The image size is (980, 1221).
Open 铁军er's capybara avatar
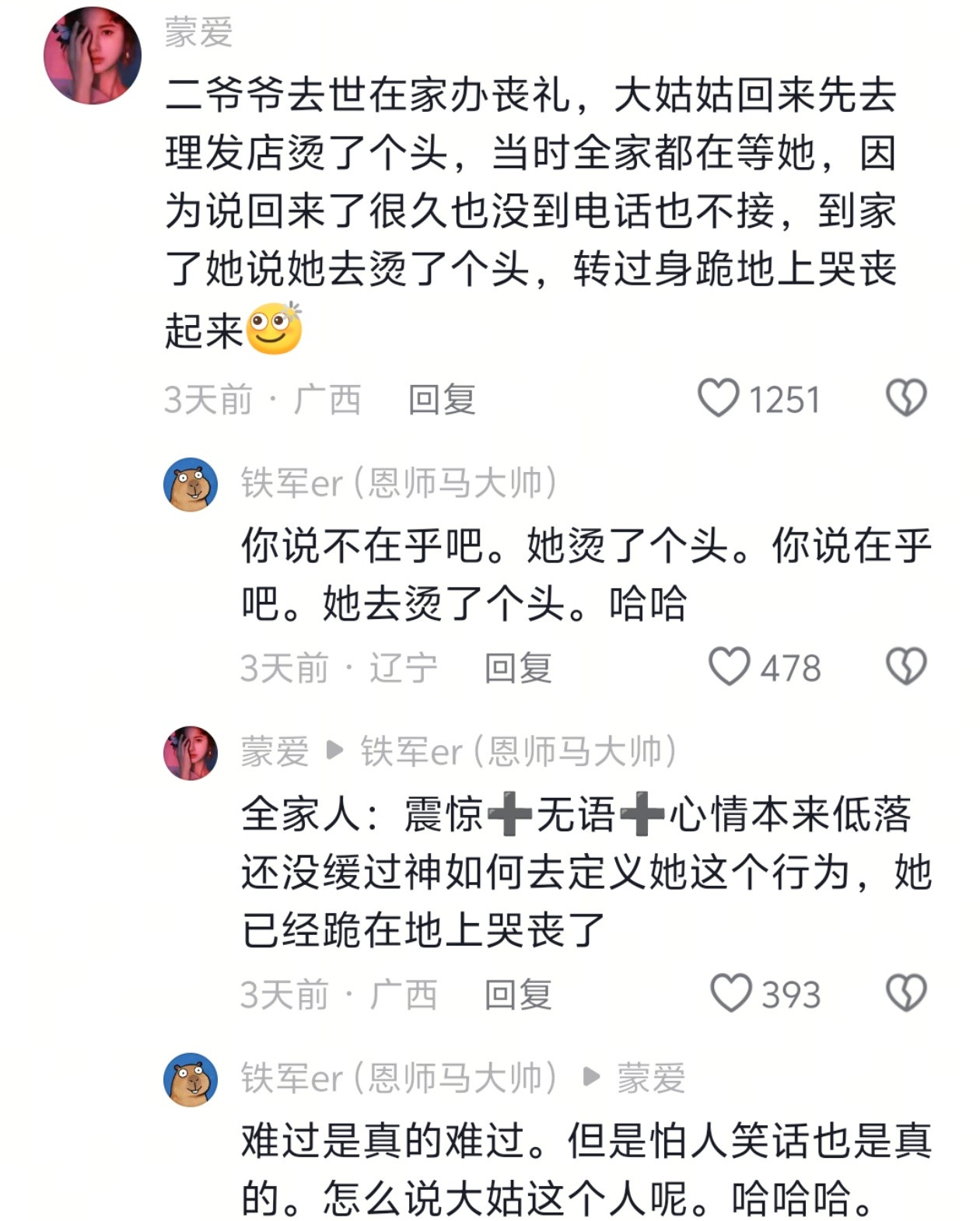[x=190, y=482]
